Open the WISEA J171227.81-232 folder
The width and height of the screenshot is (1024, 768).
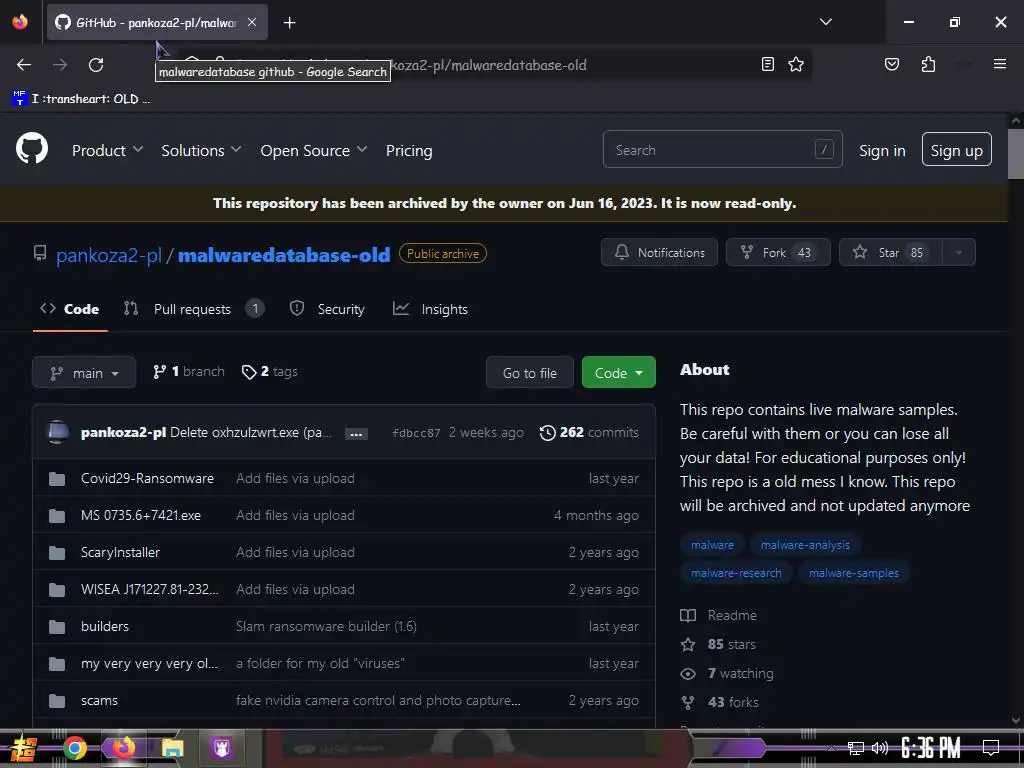tap(150, 589)
